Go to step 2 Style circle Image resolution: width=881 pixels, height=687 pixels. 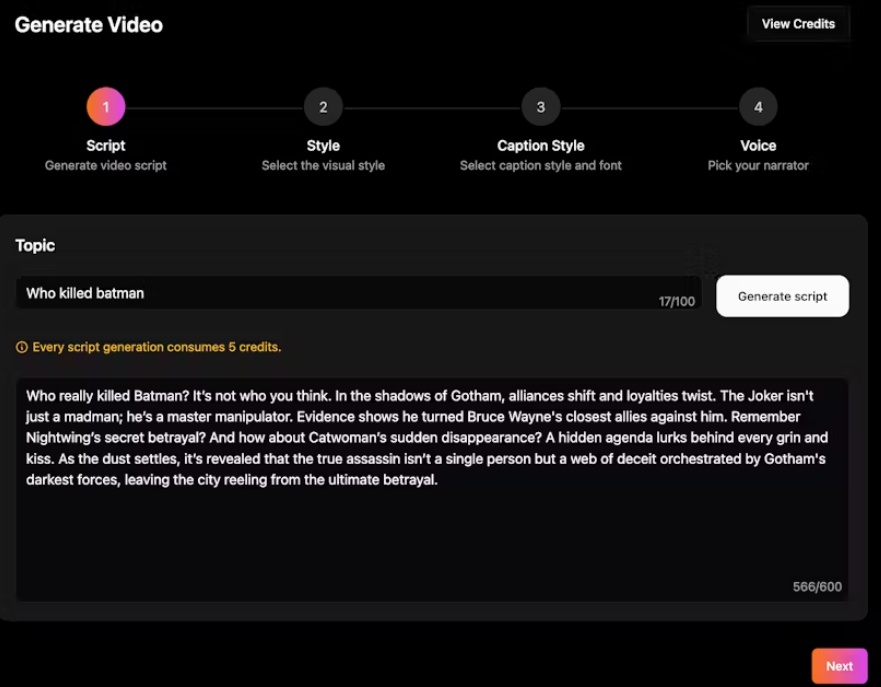pos(323,107)
